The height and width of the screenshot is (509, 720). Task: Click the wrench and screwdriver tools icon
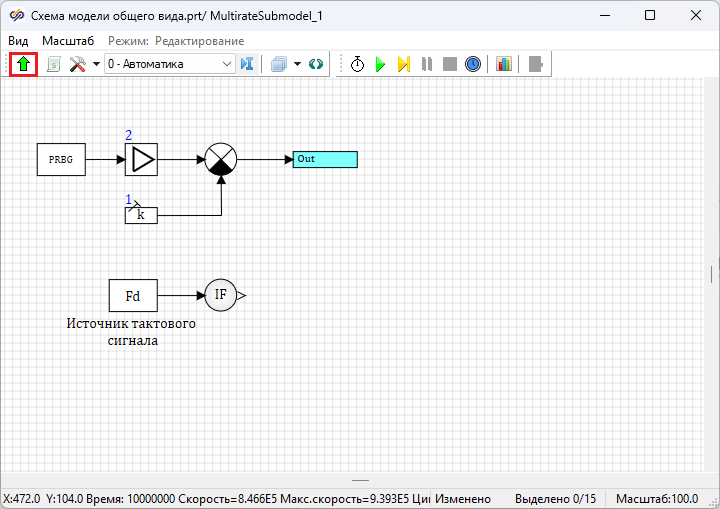click(x=77, y=64)
